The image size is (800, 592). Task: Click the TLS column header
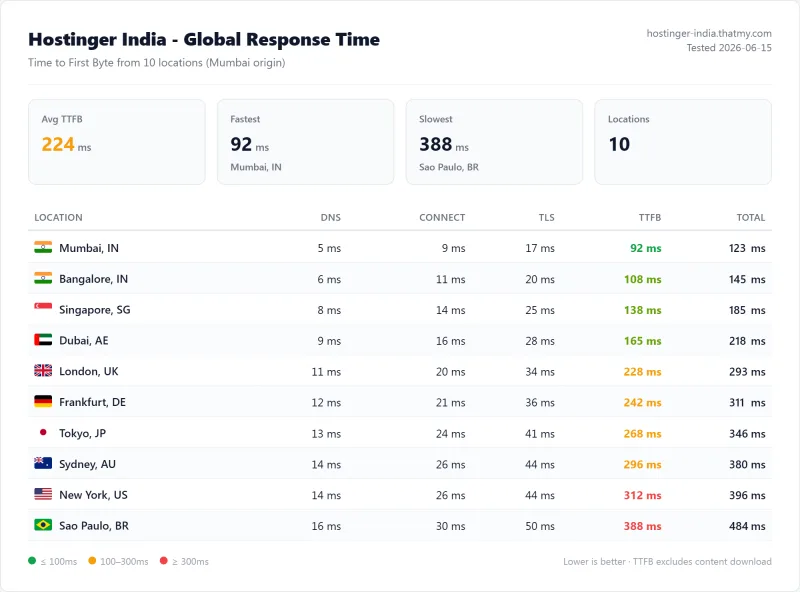point(546,217)
